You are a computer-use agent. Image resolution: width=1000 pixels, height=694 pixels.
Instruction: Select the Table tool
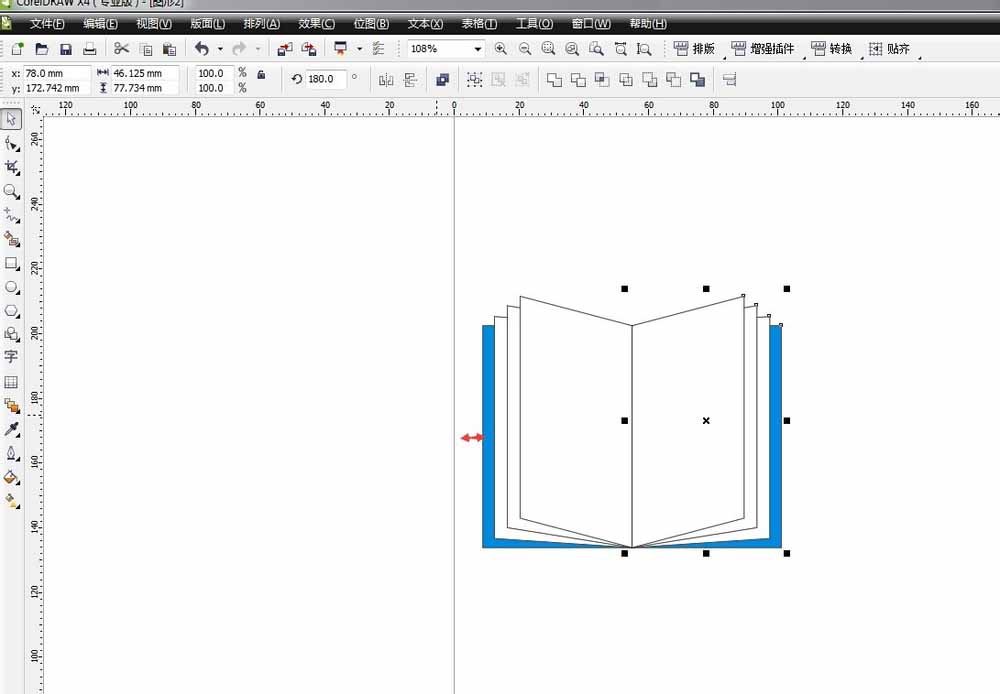tap(12, 382)
